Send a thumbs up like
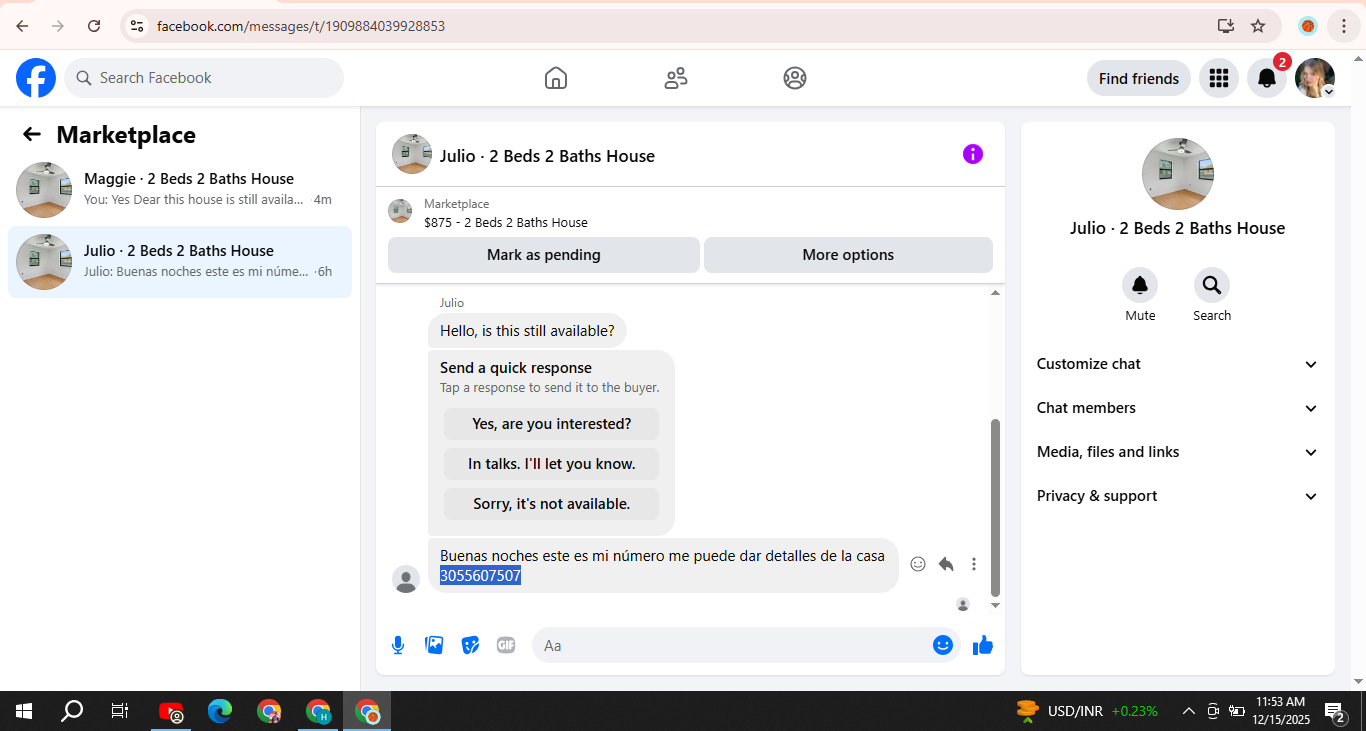Image resolution: width=1366 pixels, height=731 pixels. (983, 645)
